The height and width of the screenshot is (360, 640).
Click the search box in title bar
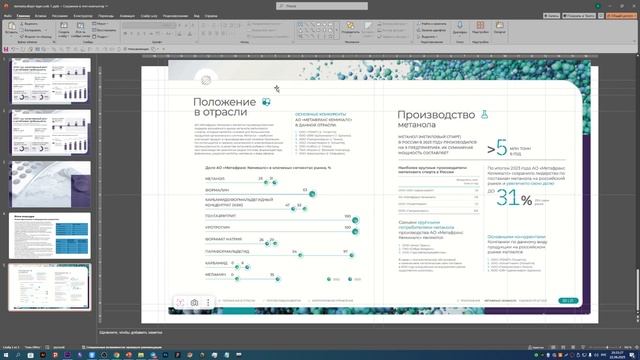tap(322, 6)
